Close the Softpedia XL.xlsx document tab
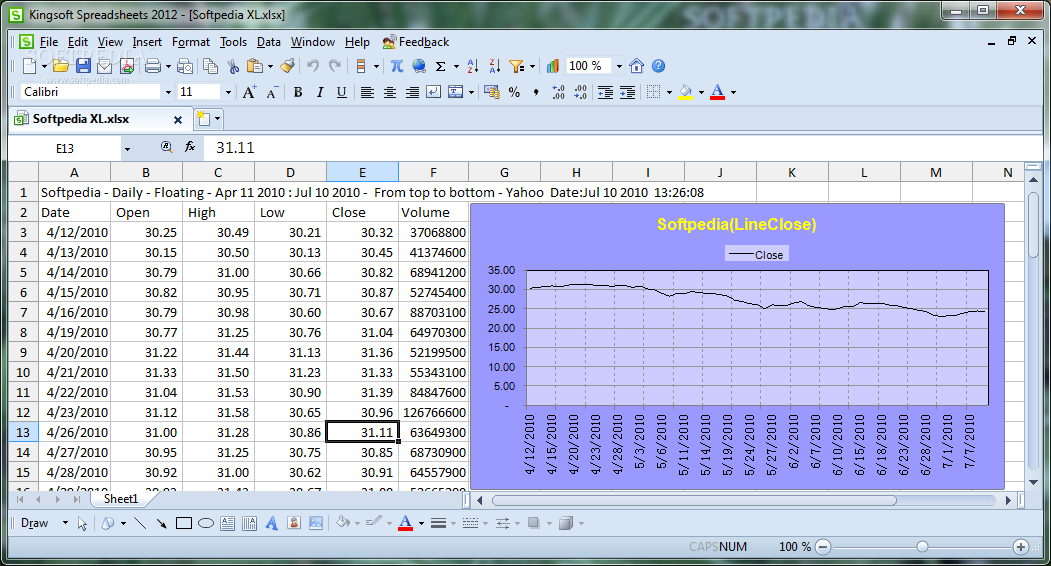This screenshot has height=566, width=1051. pos(178,119)
